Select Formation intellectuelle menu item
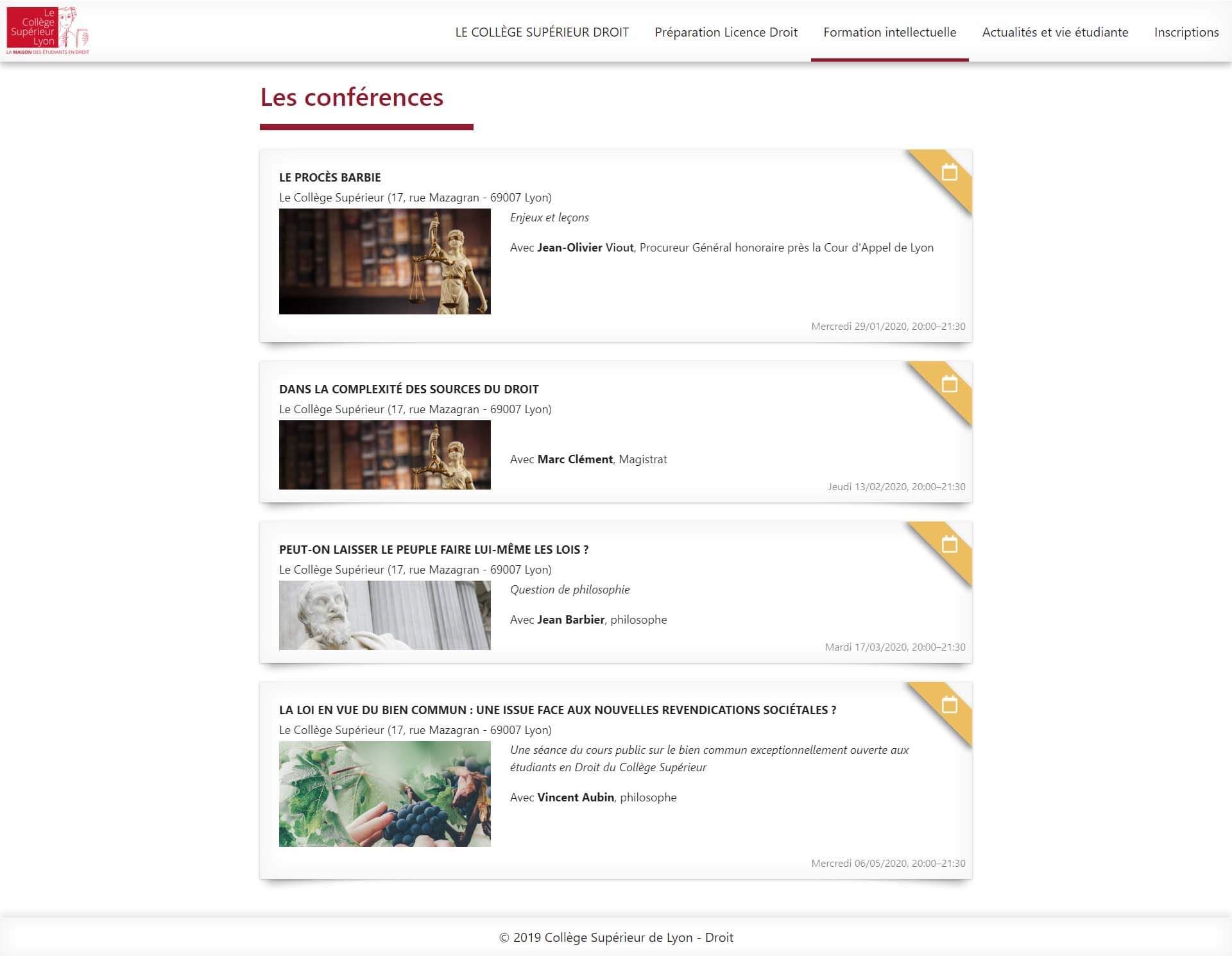The height and width of the screenshot is (956, 1232). coord(889,32)
